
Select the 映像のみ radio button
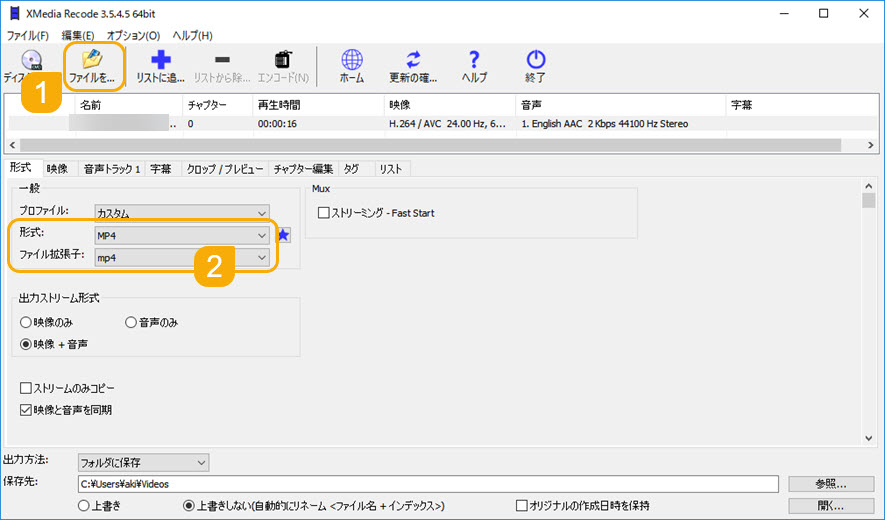click(25, 322)
